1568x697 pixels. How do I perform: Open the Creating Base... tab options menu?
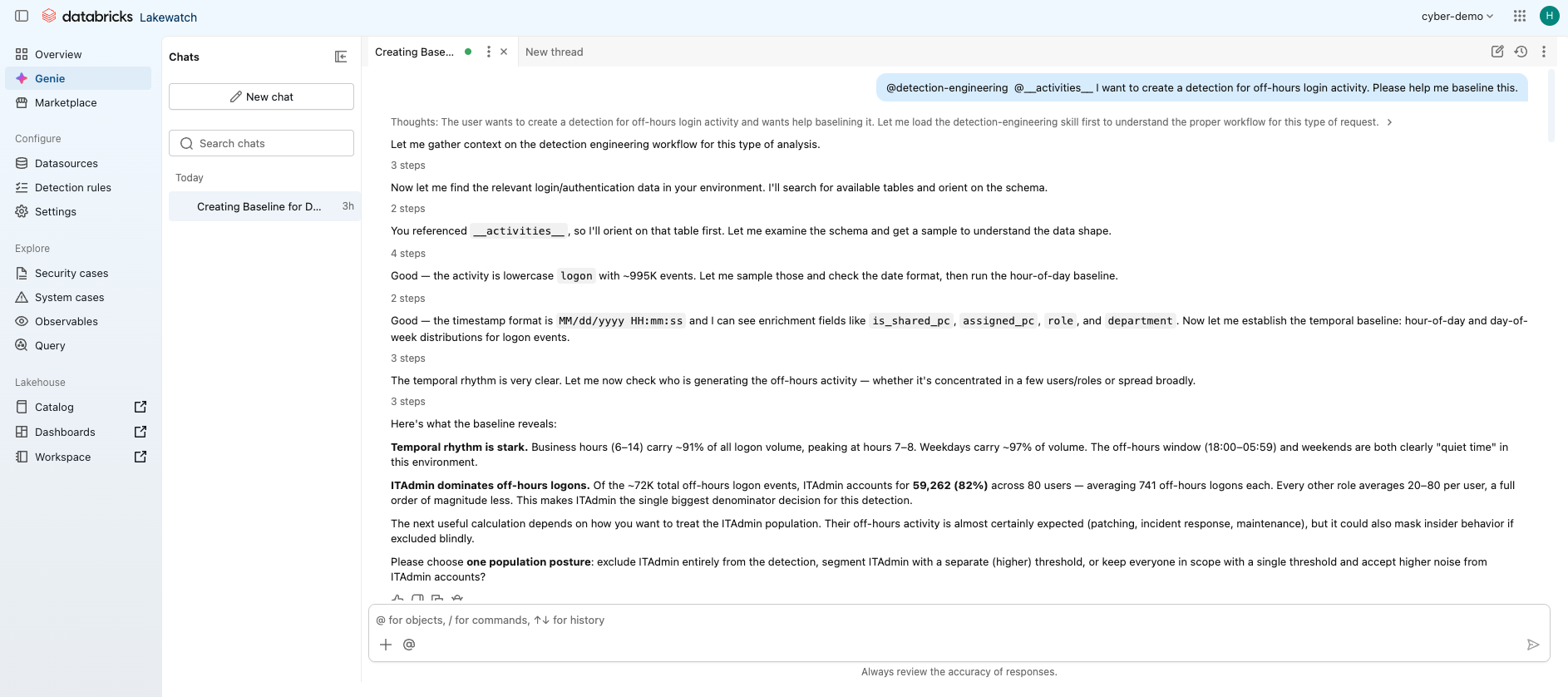coord(488,52)
